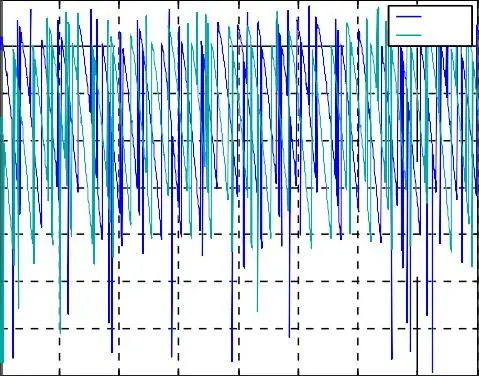The image size is (479, 376).
Task: Click the legend box's left border edge
Action: (x=389, y=26)
